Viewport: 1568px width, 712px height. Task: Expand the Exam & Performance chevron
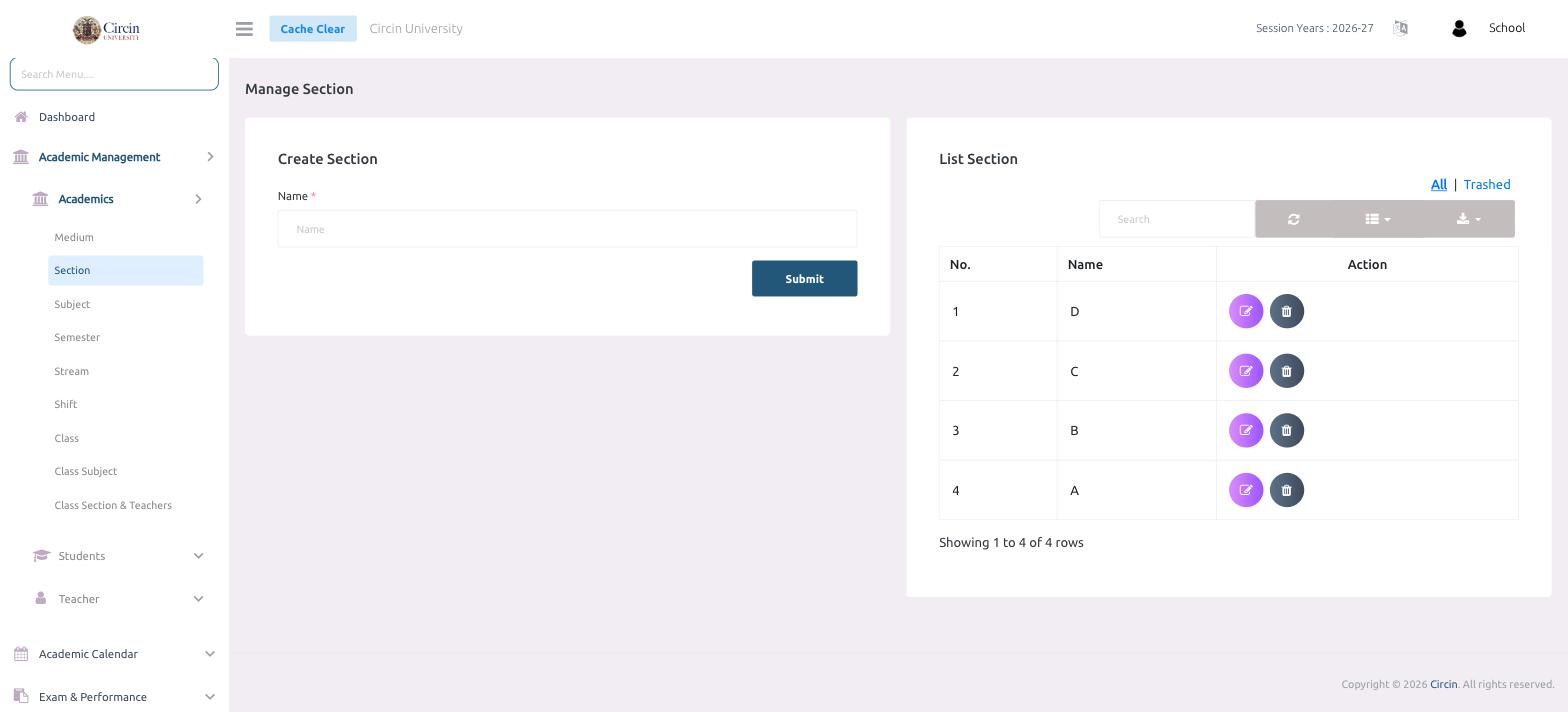[210, 697]
